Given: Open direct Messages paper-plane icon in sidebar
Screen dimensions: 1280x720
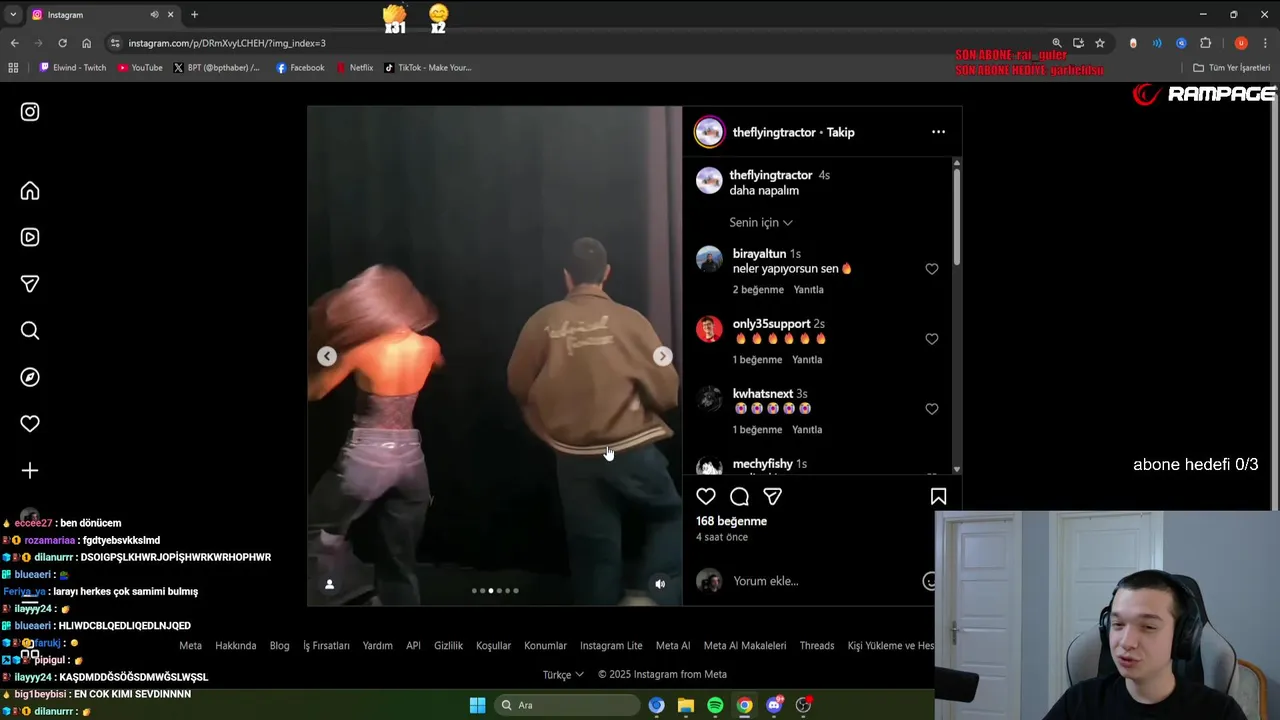Looking at the screenshot, I should point(30,284).
